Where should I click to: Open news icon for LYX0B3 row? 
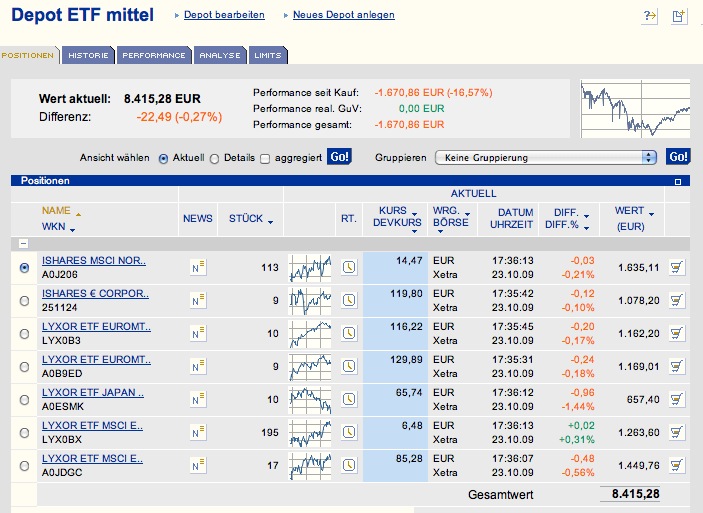[198, 333]
